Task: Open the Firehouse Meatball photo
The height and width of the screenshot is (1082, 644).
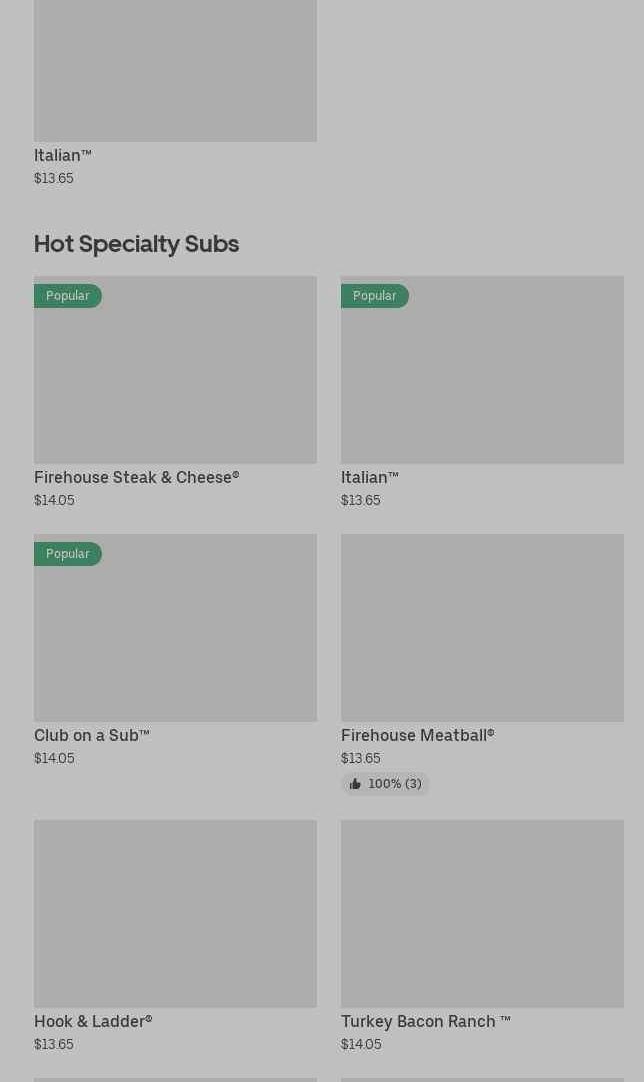Action: click(482, 628)
